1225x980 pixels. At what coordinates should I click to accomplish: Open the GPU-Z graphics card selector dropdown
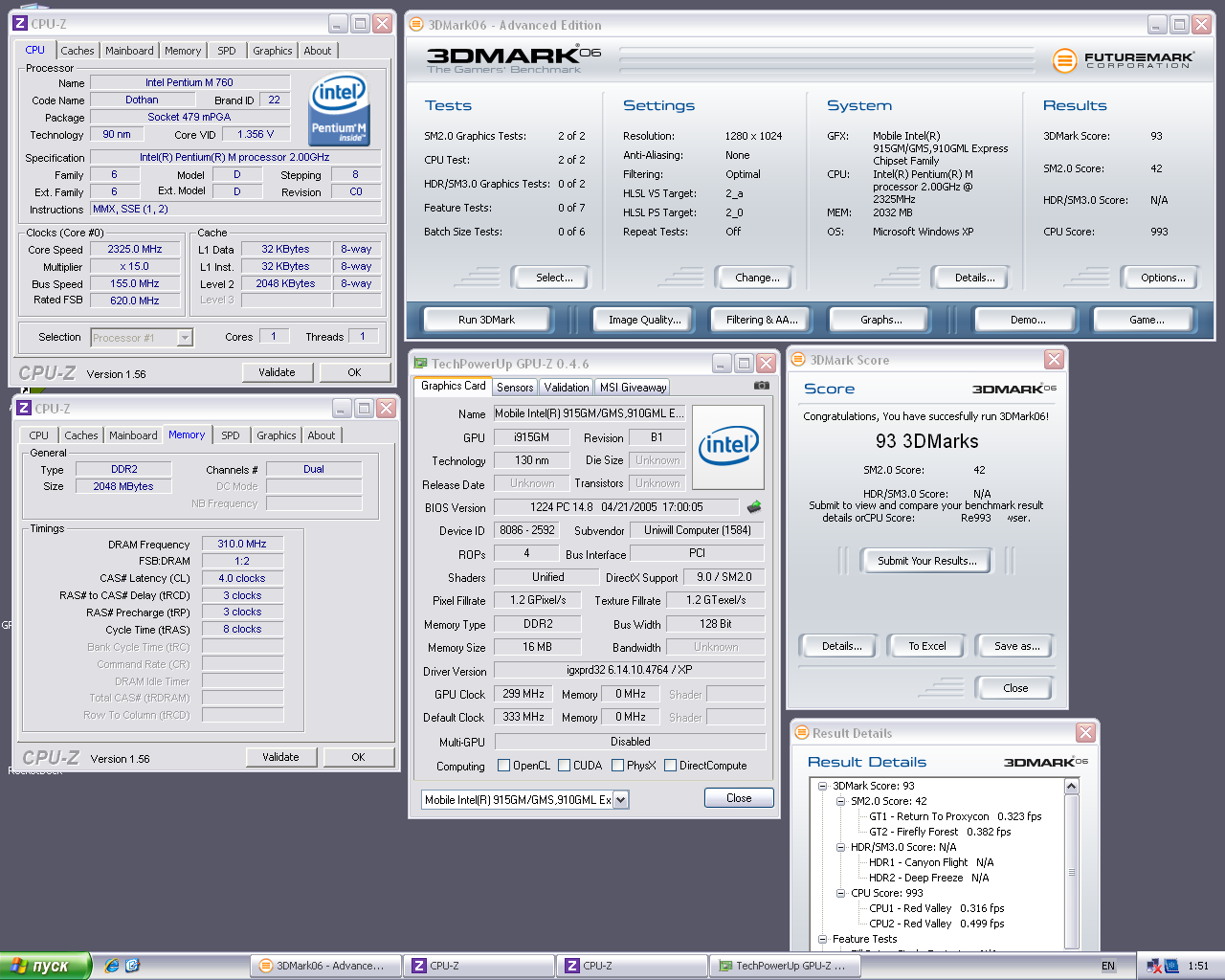pyautogui.click(x=621, y=800)
